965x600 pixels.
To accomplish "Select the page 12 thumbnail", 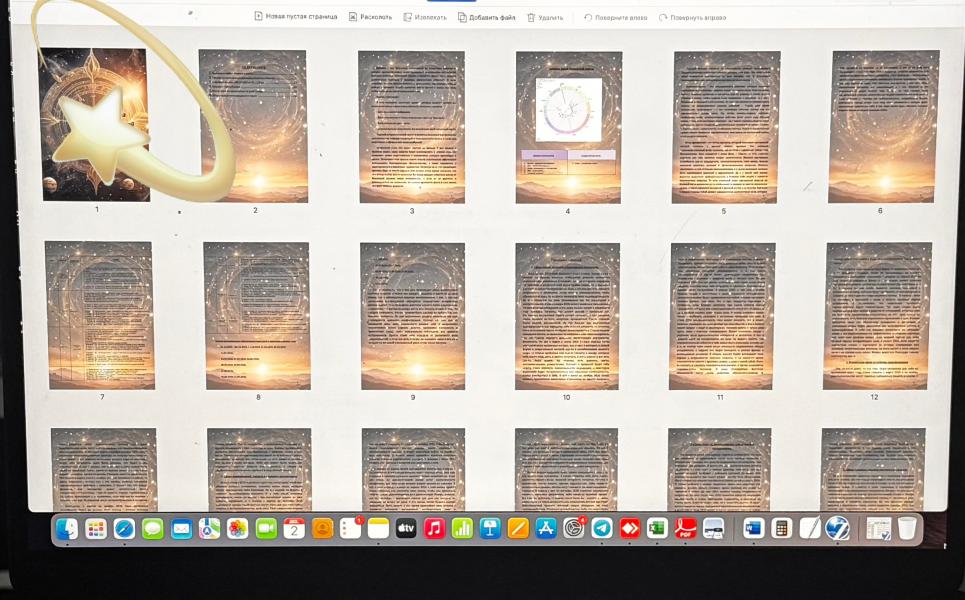I will point(878,315).
